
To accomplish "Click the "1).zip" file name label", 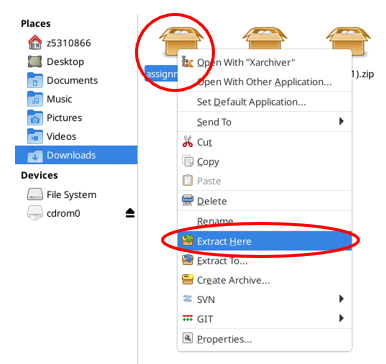I will click(x=363, y=74).
